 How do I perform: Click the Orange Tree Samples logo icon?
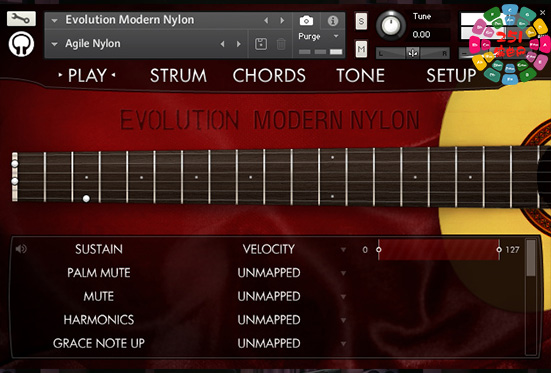pyautogui.click(x=21, y=44)
